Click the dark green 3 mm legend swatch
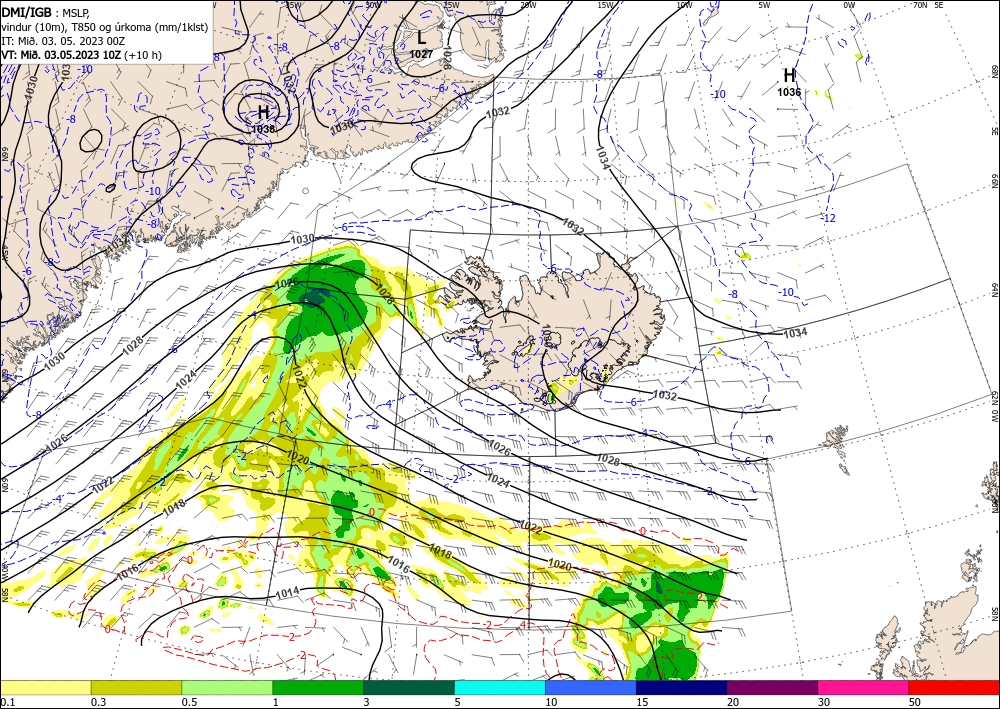This screenshot has width=1000, height=709. tap(409, 687)
